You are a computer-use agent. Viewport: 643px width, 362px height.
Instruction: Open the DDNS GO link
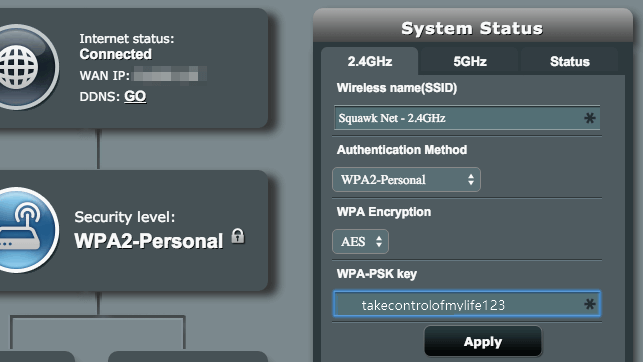point(135,96)
